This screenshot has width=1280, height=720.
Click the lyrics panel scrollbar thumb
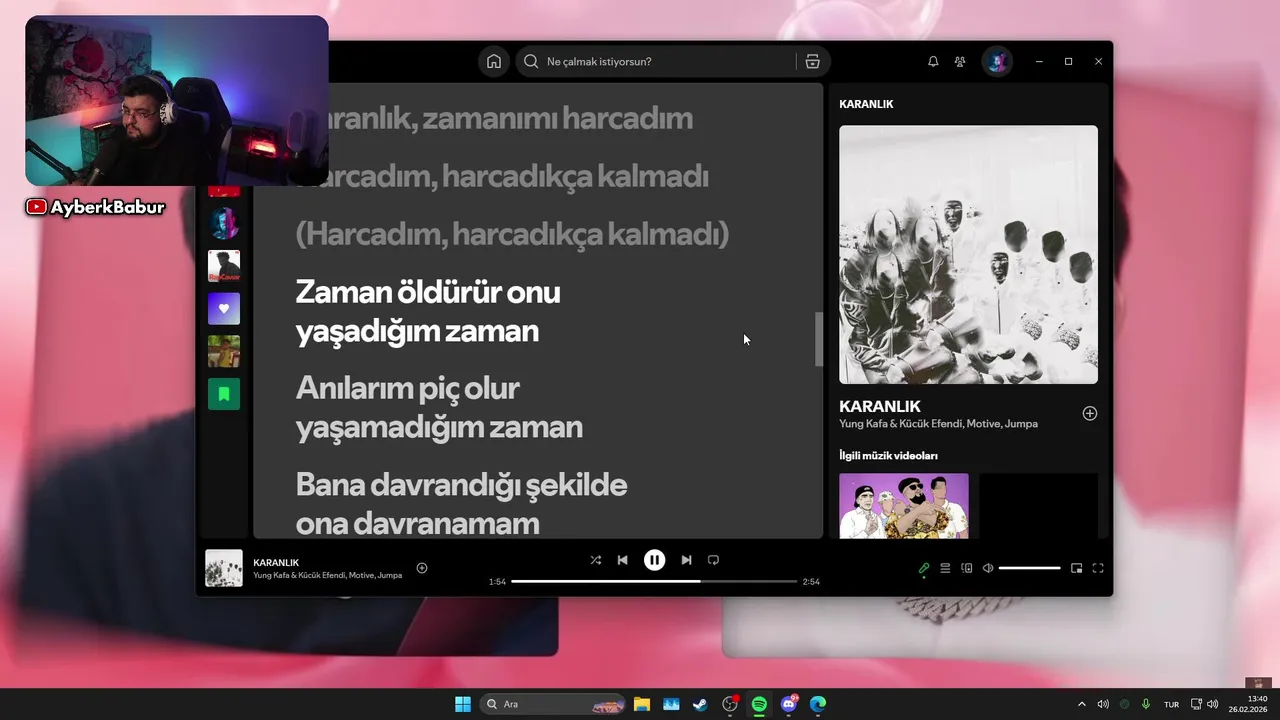coord(819,339)
